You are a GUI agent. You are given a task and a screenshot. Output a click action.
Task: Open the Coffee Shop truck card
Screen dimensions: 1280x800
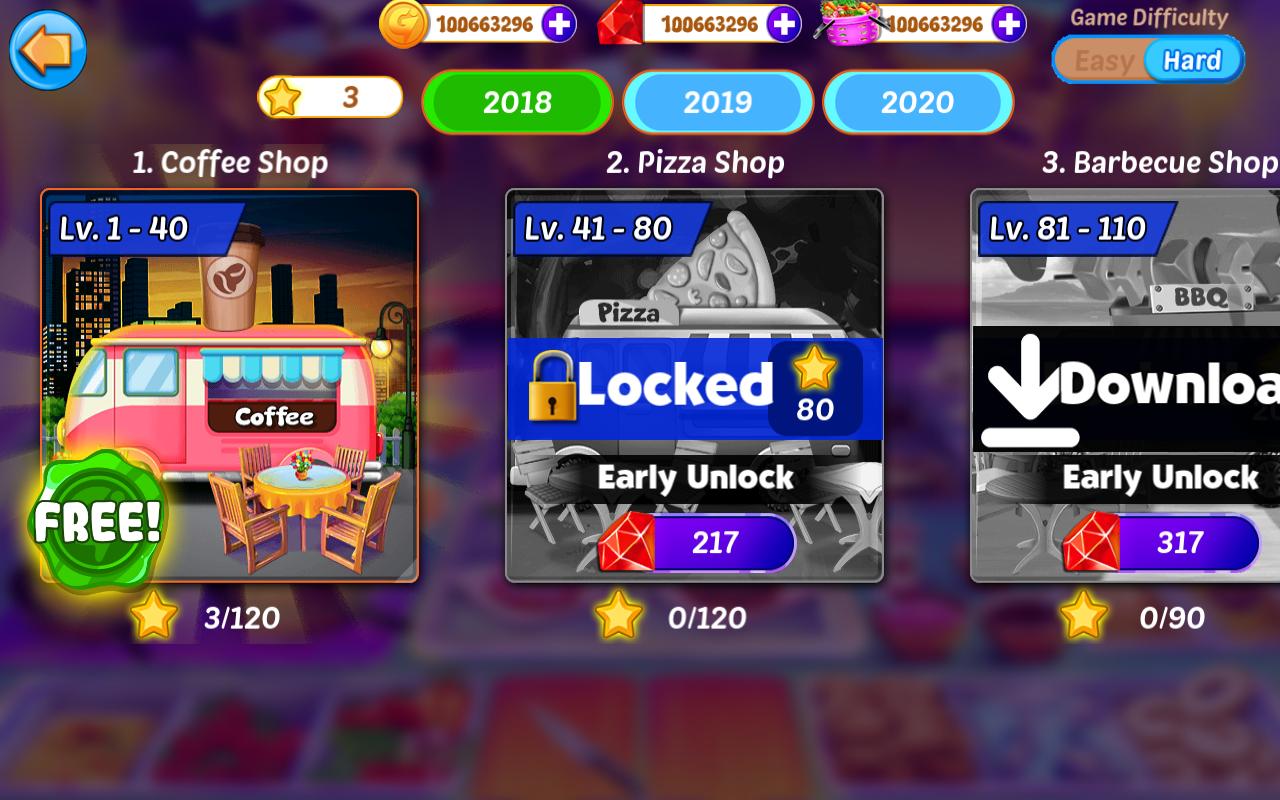pos(229,385)
